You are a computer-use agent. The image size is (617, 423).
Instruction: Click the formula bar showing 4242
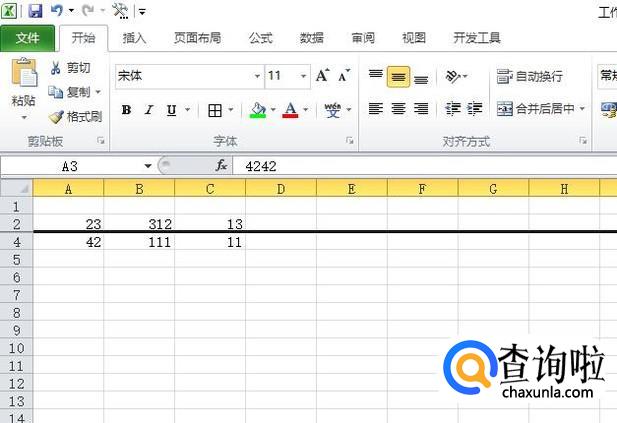click(x=425, y=166)
